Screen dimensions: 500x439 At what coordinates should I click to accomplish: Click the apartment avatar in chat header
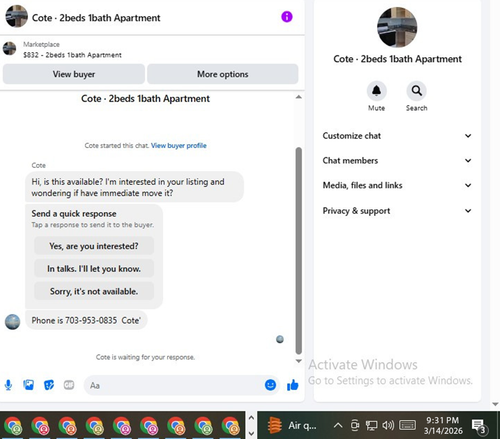coord(16,16)
